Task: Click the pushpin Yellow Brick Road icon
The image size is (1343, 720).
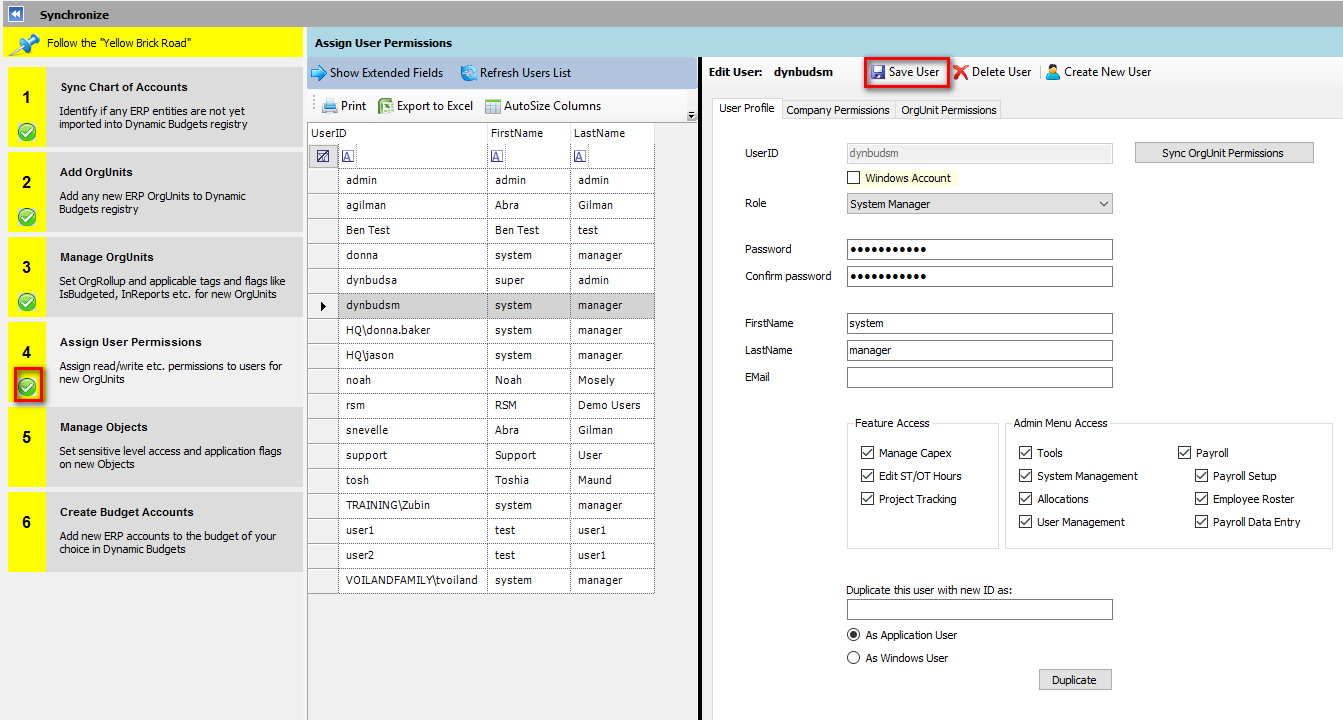Action: click(x=23, y=43)
